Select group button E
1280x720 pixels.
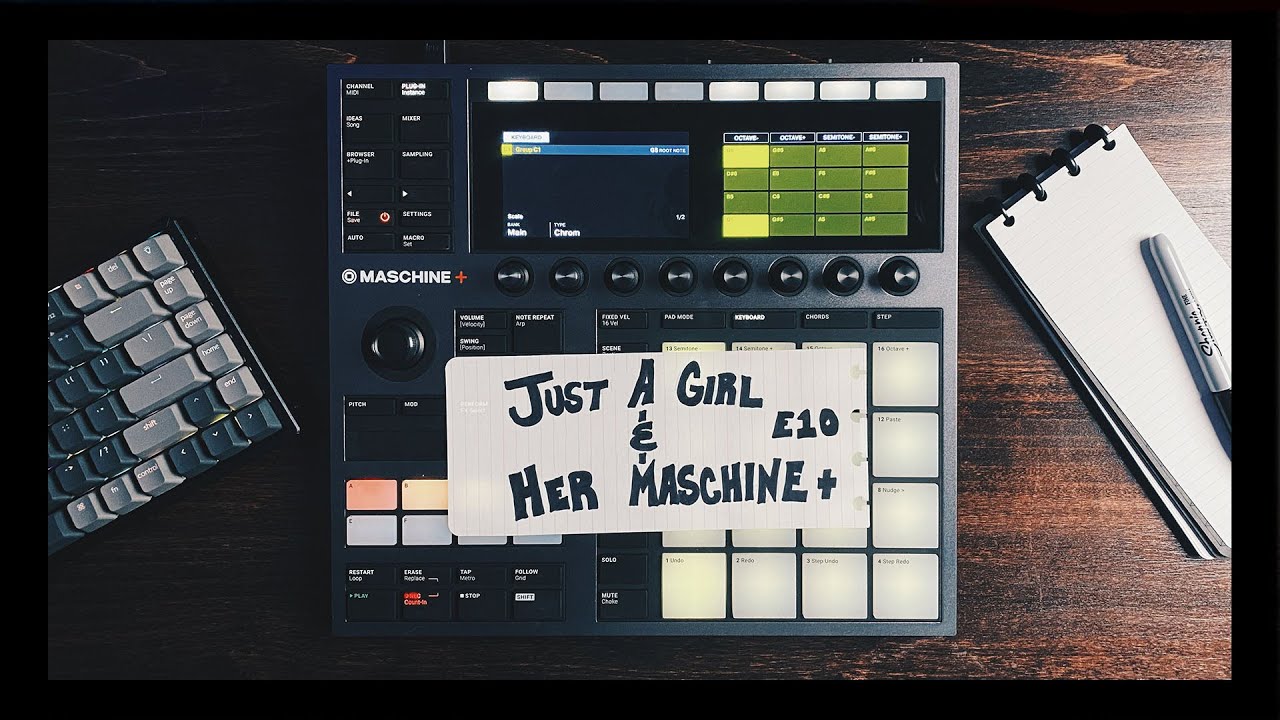click(x=371, y=530)
